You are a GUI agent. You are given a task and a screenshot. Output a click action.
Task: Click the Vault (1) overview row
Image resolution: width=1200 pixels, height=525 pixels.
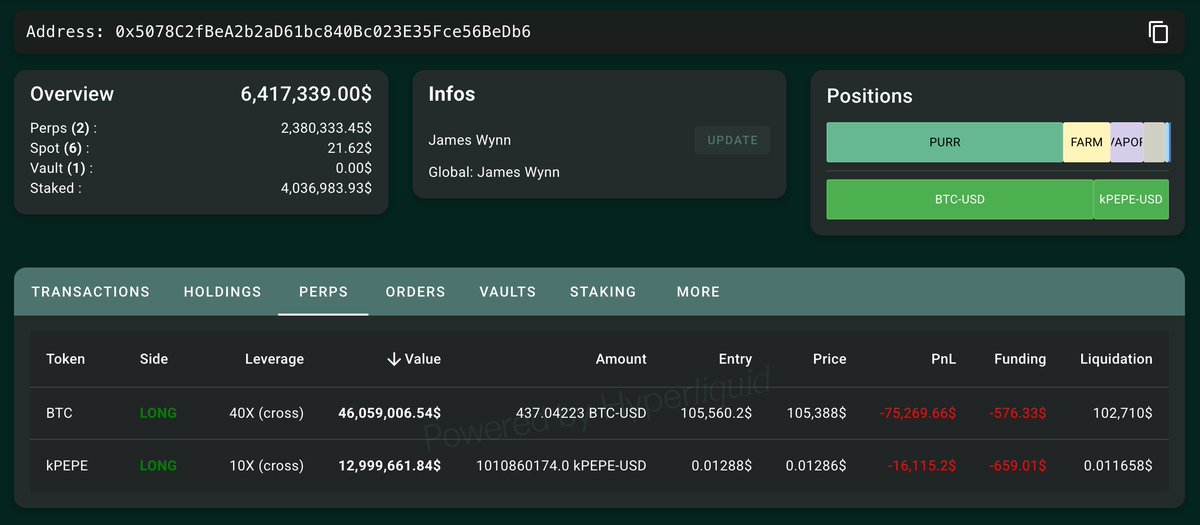tap(201, 168)
